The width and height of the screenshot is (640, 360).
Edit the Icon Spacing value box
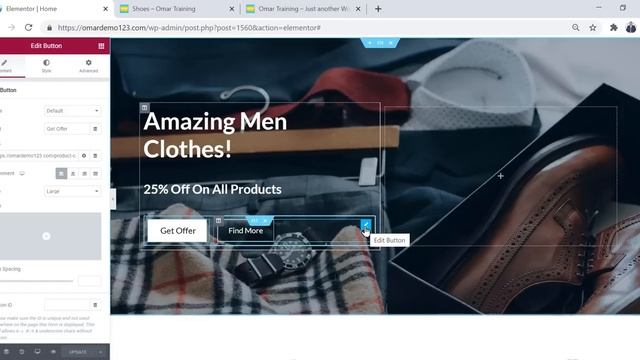[x=89, y=281]
